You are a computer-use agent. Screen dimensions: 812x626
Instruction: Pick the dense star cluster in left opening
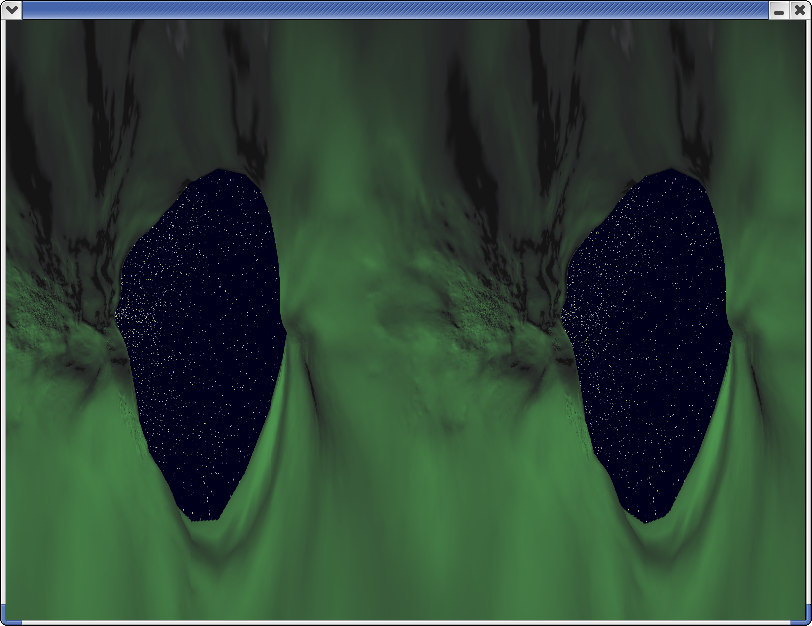click(x=133, y=312)
